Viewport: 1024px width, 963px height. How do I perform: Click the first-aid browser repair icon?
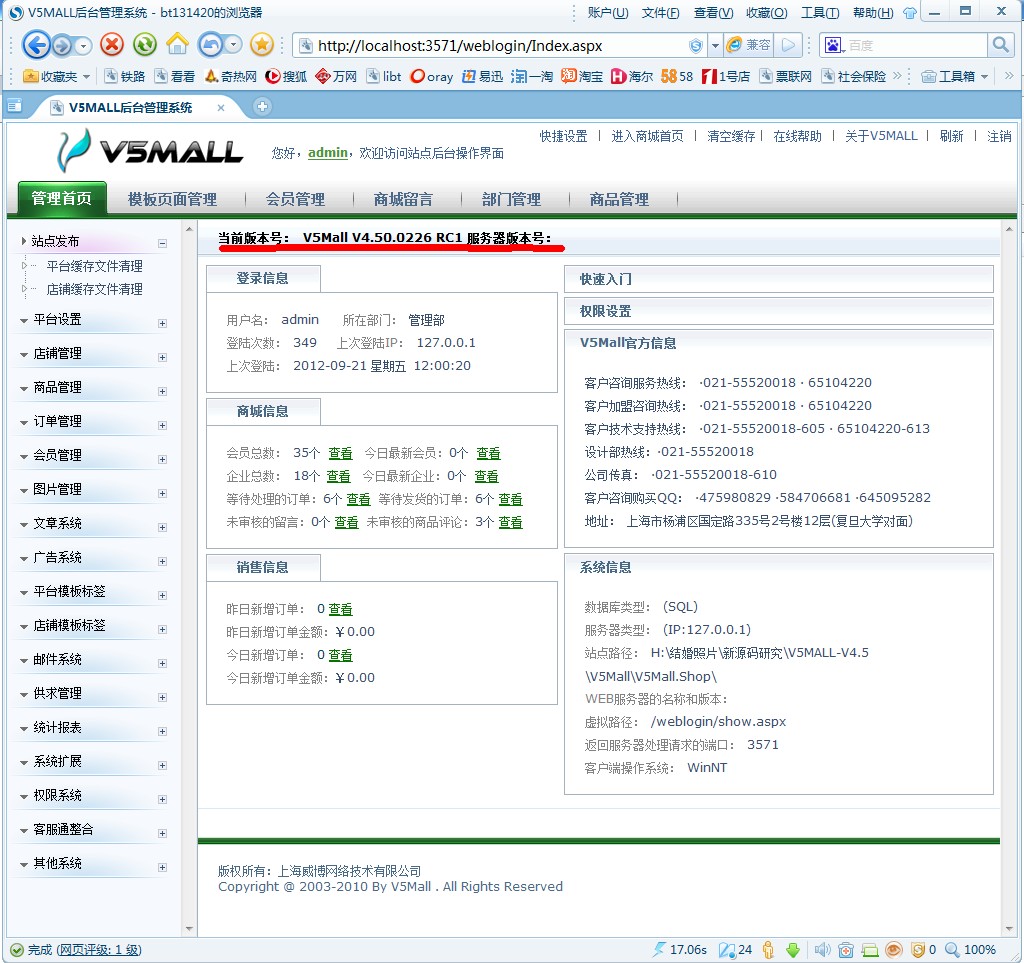846,949
